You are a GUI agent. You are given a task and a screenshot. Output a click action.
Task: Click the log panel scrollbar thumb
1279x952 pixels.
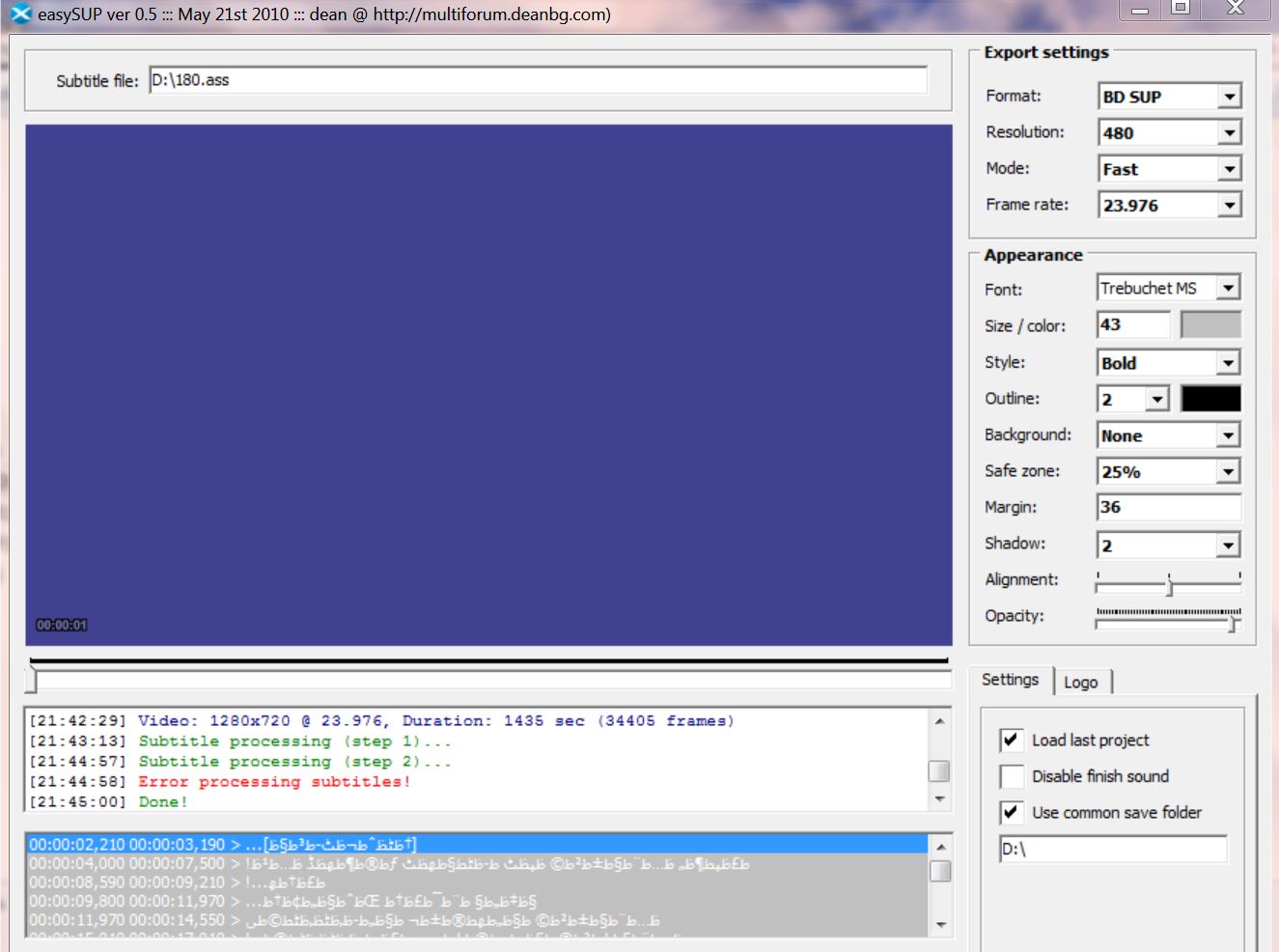pyautogui.click(x=938, y=770)
